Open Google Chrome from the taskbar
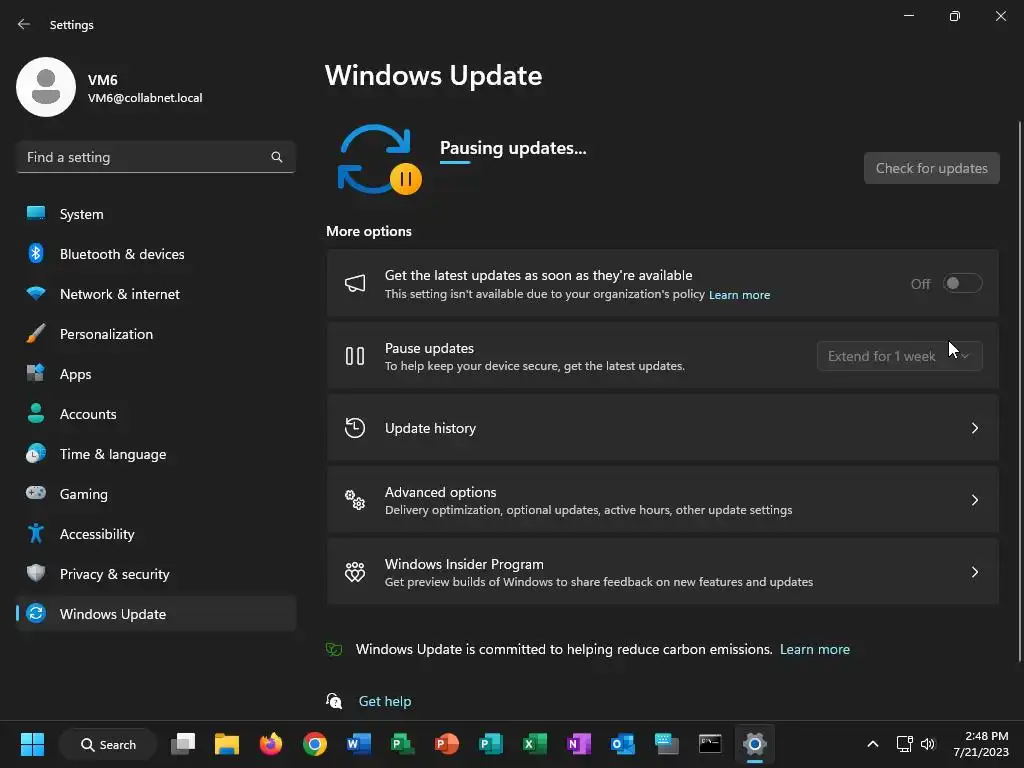1024x768 pixels. point(315,744)
